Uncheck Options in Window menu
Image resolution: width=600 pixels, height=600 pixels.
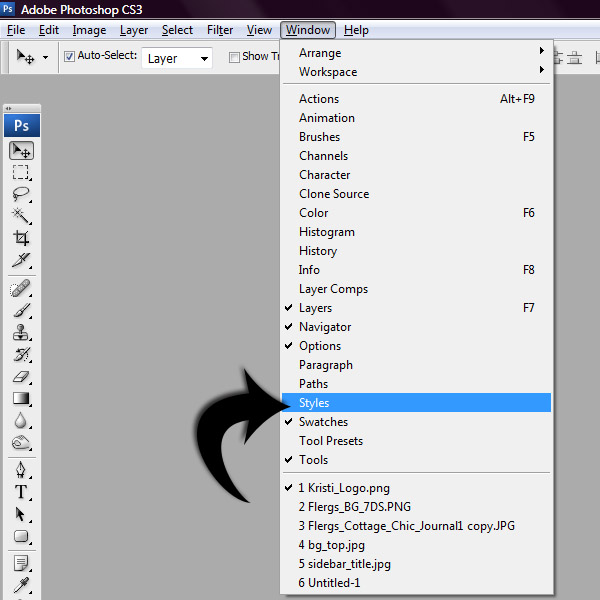(x=416, y=346)
